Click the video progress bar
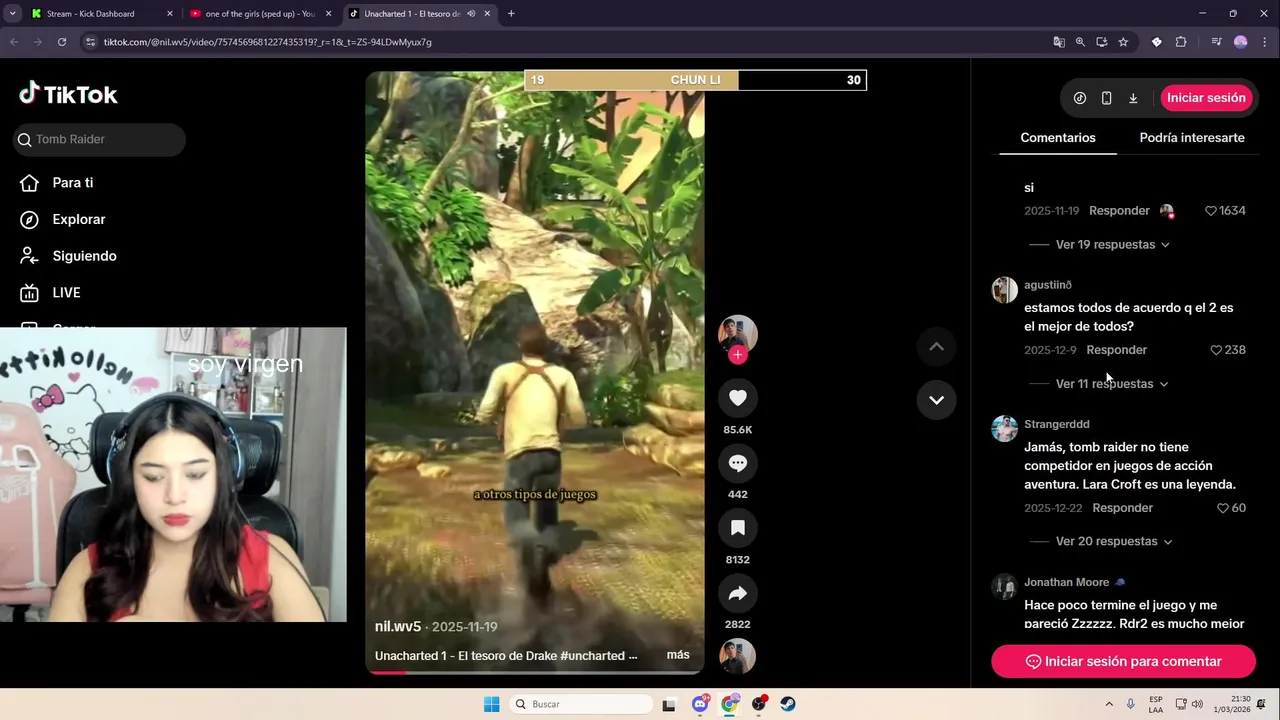 pos(535,672)
